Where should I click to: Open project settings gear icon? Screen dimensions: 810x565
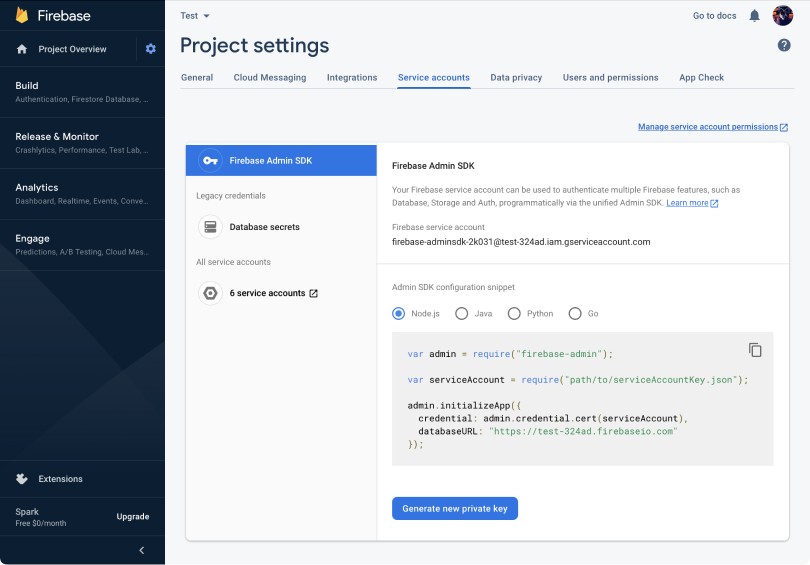point(150,49)
